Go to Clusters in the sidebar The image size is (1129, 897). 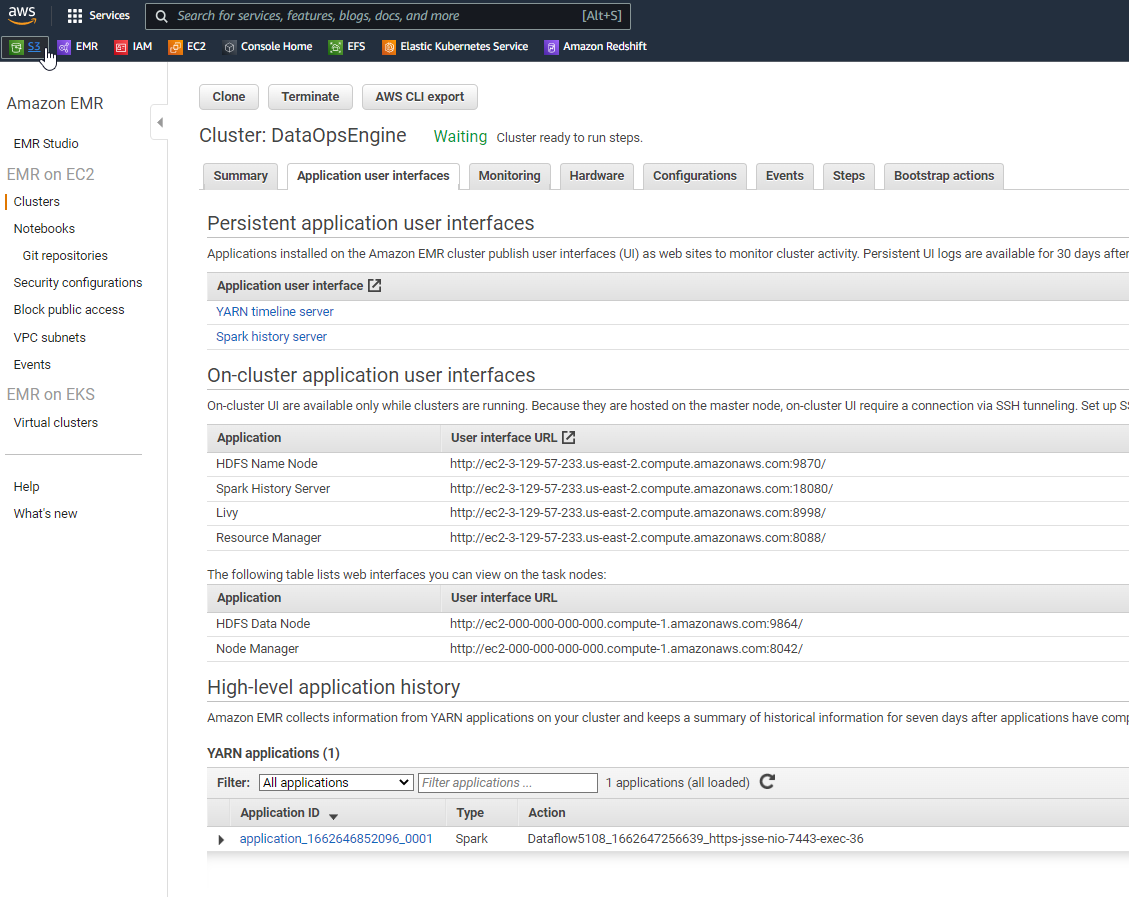pos(37,202)
